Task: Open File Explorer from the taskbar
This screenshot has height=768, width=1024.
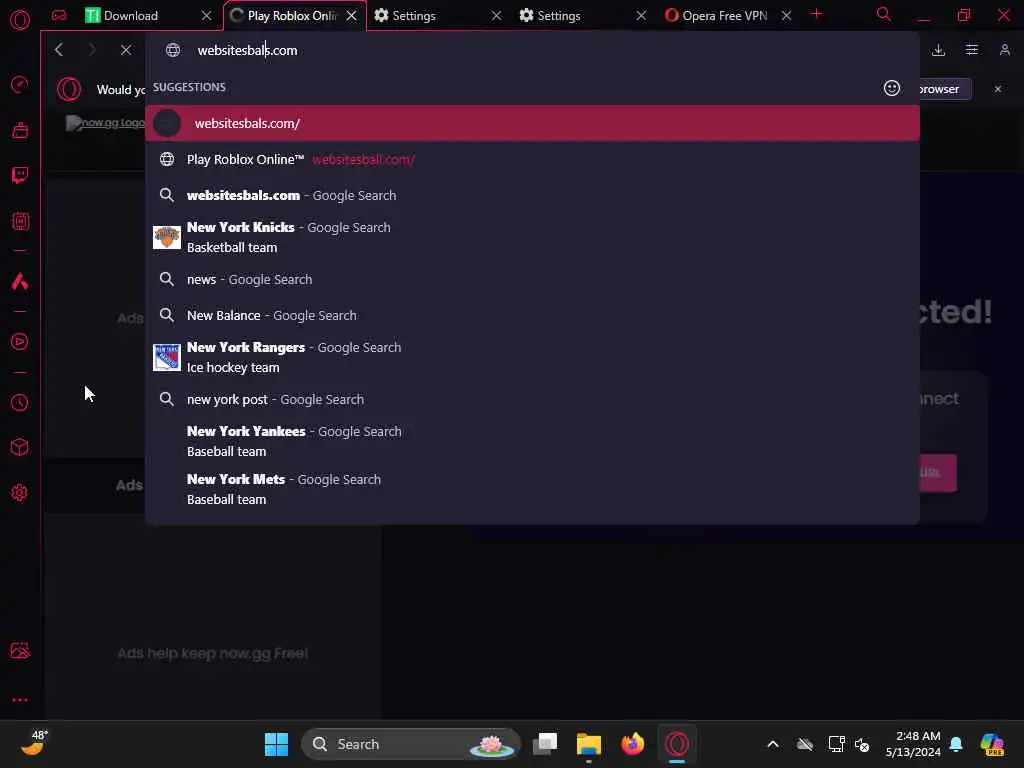Action: coord(588,744)
